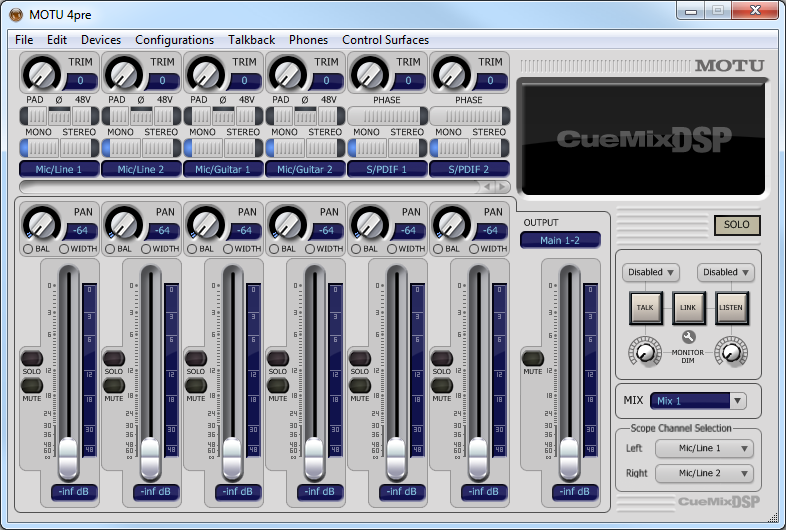Set Mic/Line 1 to STEREO mode
Viewport: 786px width, 530px height.
[x=79, y=148]
